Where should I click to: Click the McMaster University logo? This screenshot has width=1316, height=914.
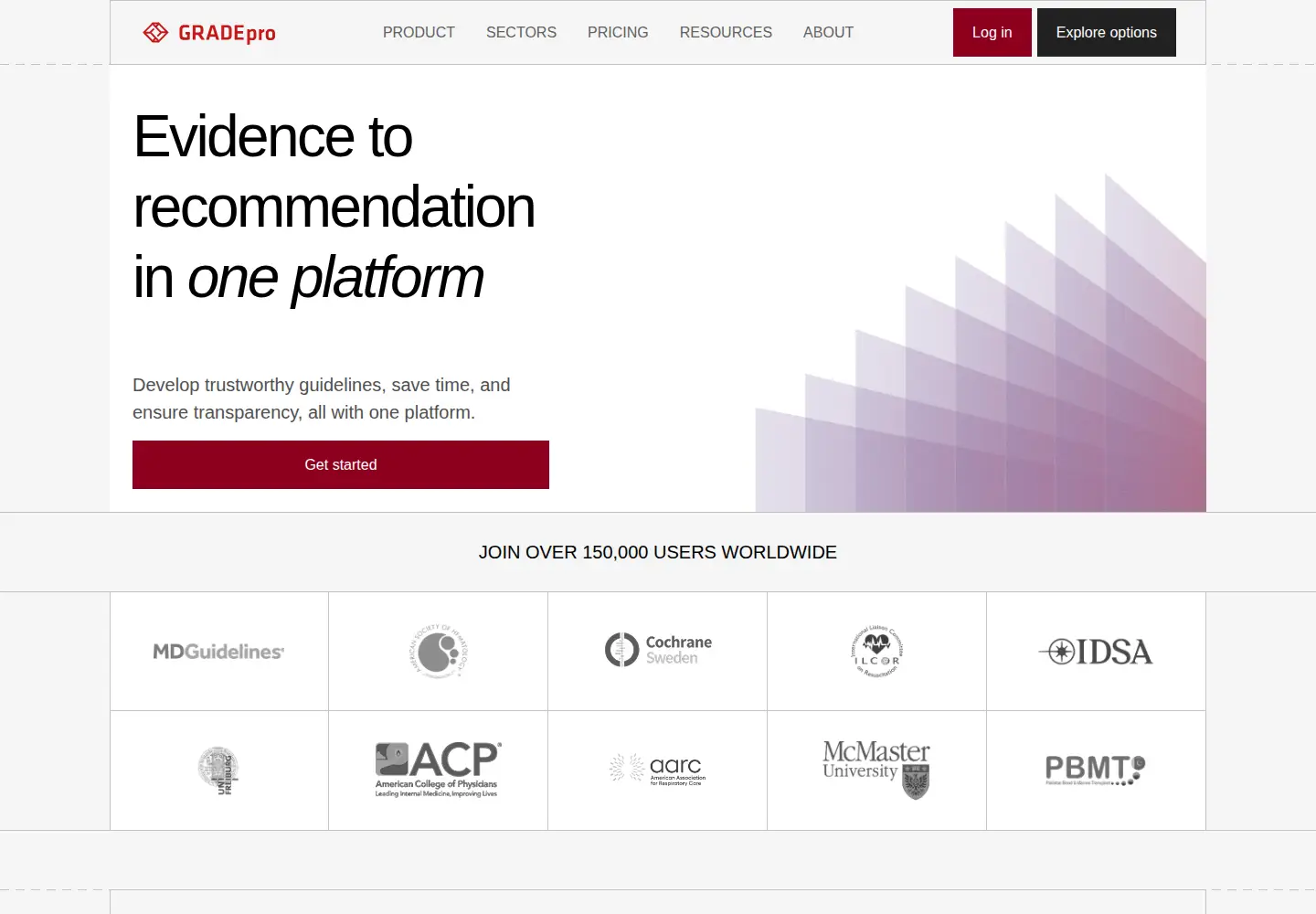pos(876,770)
